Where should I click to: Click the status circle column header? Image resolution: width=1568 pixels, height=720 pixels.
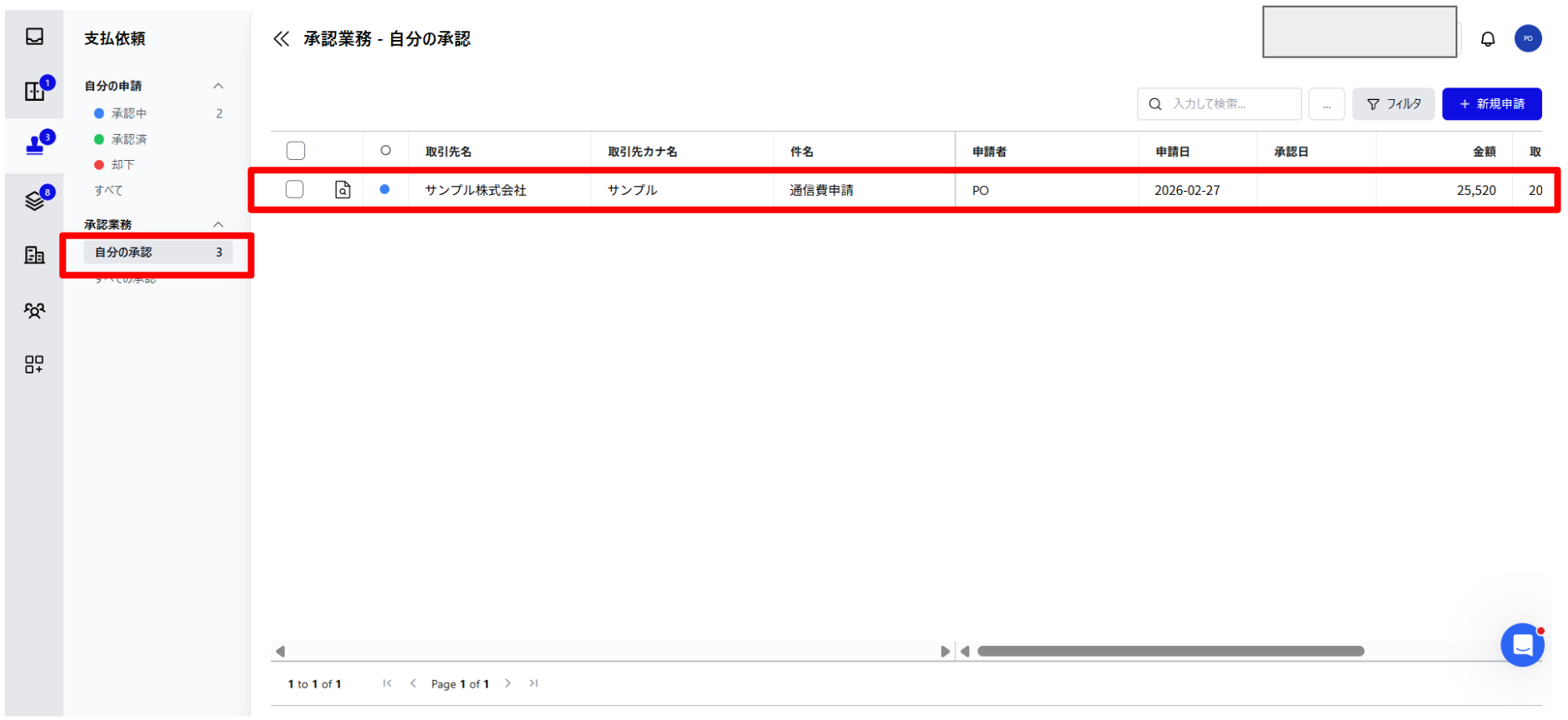click(385, 151)
